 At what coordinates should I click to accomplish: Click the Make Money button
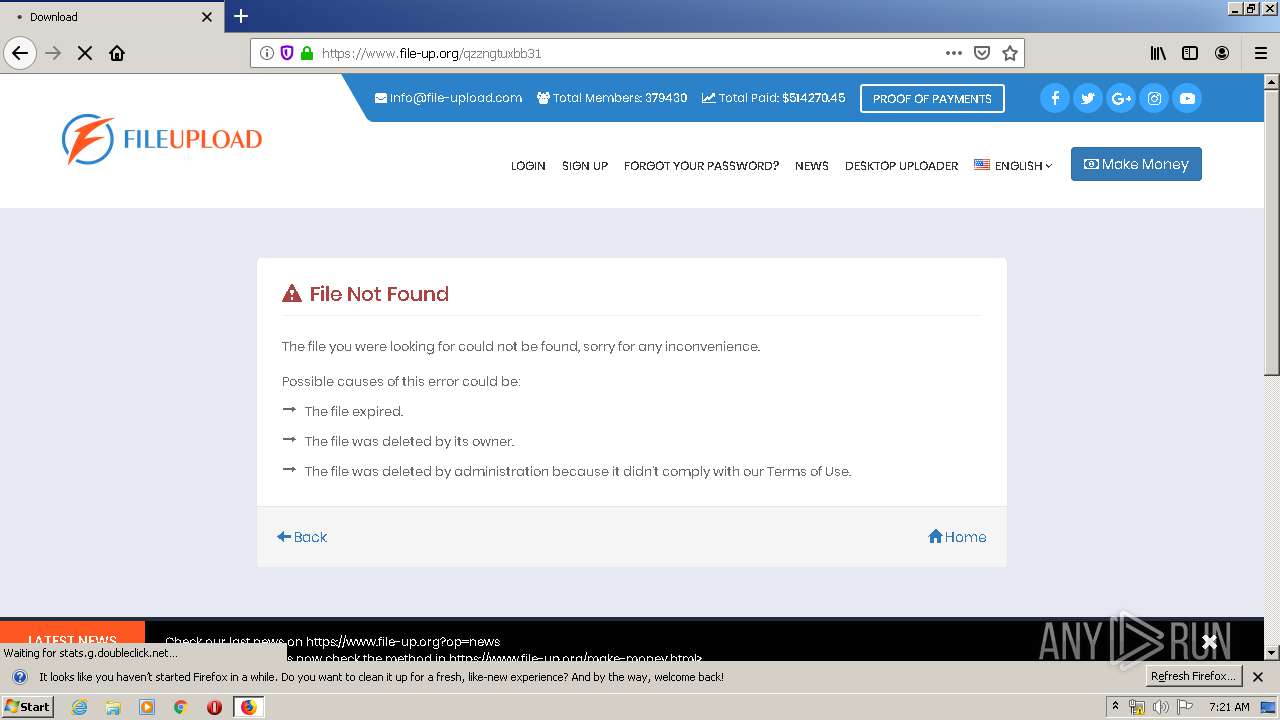(1136, 164)
